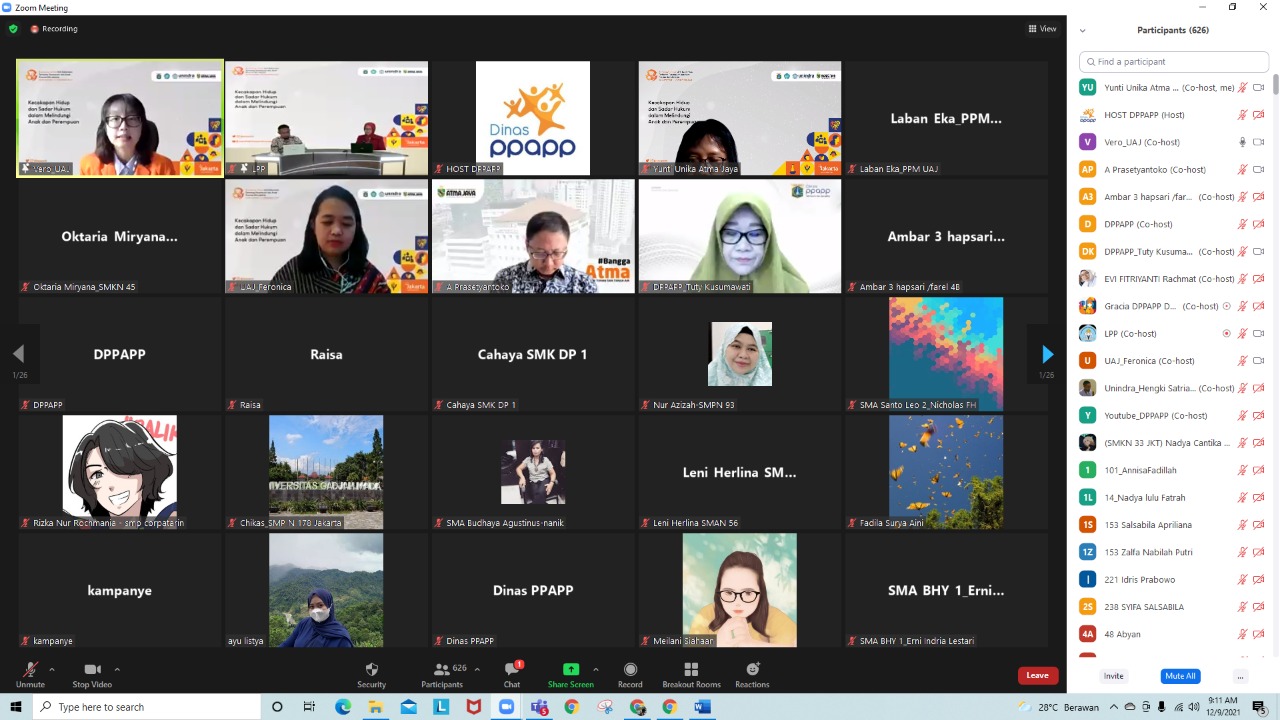Start Share Screen
Image resolution: width=1280 pixels, height=720 pixels.
[x=570, y=673]
